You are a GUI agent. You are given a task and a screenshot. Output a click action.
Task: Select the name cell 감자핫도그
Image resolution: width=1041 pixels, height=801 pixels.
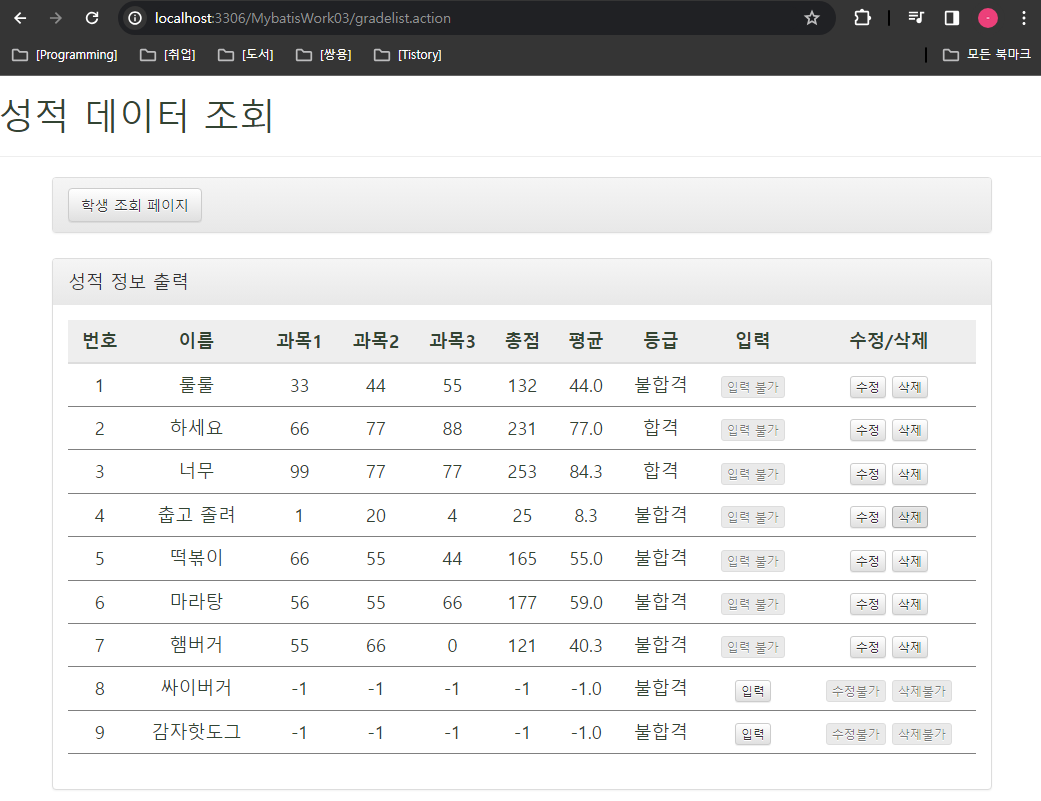(197, 731)
